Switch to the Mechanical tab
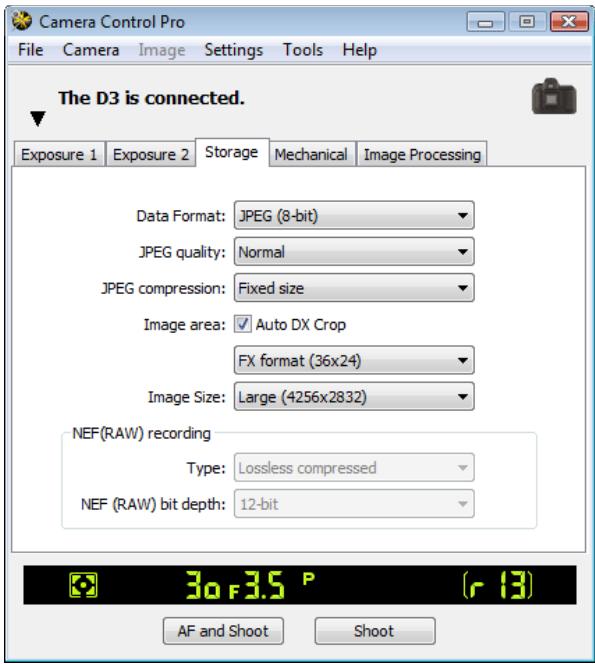 tap(311, 155)
